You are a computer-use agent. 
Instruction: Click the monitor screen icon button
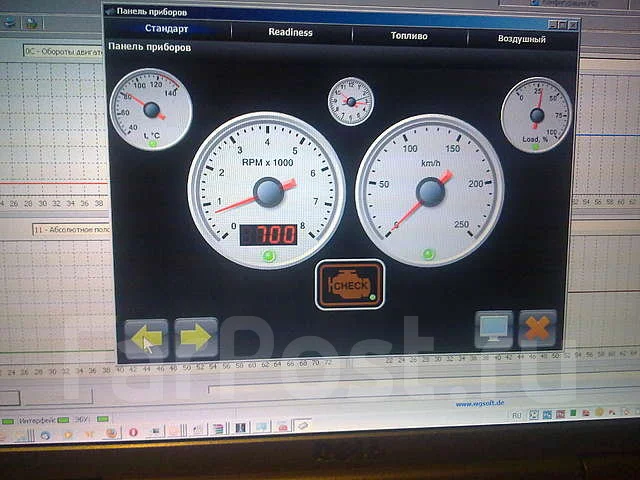[x=494, y=329]
